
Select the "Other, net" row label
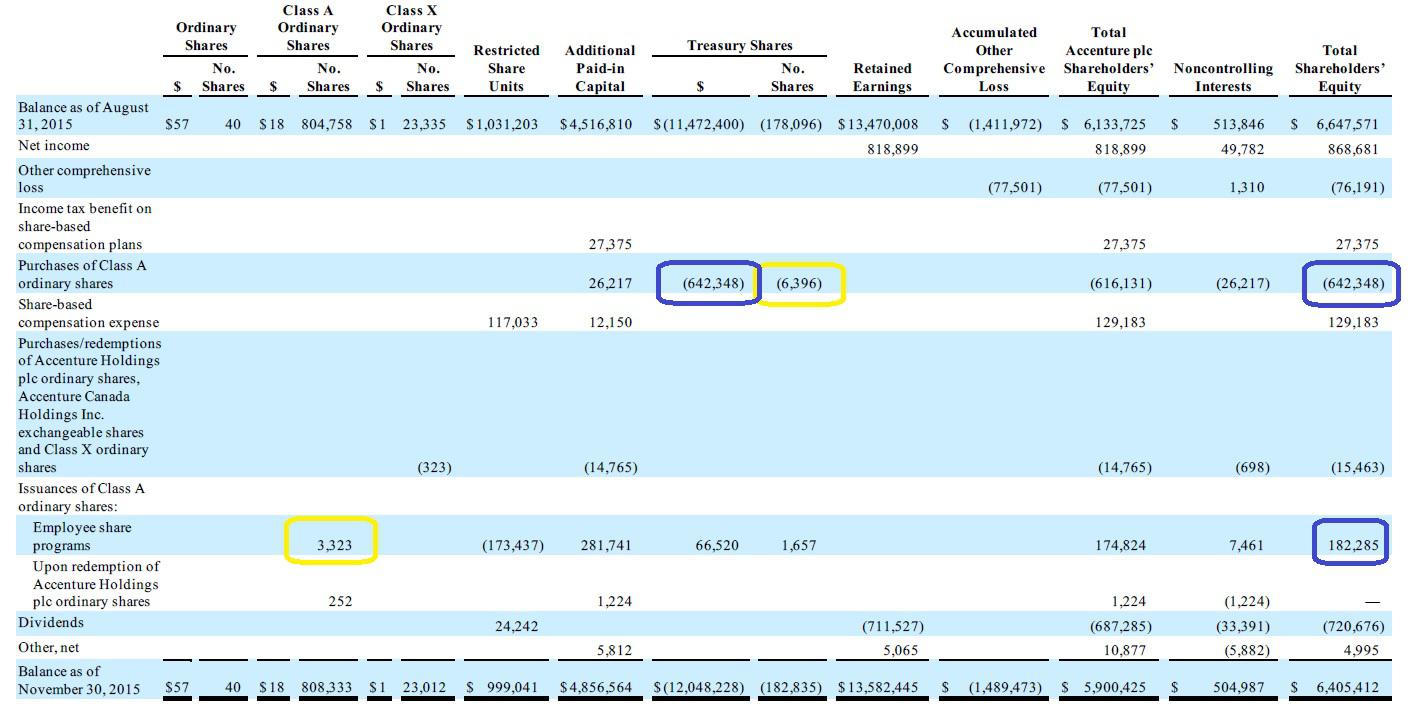click(48, 647)
